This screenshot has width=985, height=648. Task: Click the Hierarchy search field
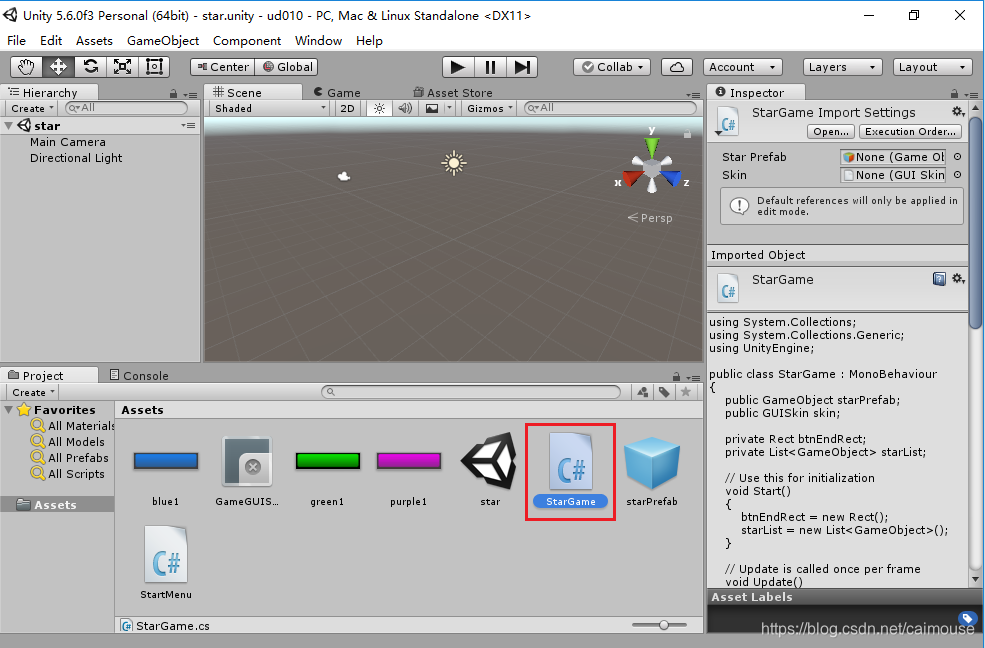(126, 108)
